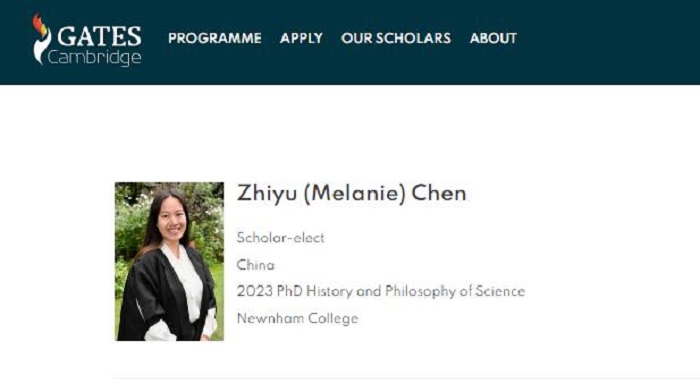Select '(Melanie)' within the scholar name
The width and height of the screenshot is (700, 384).
pyautogui.click(x=355, y=194)
